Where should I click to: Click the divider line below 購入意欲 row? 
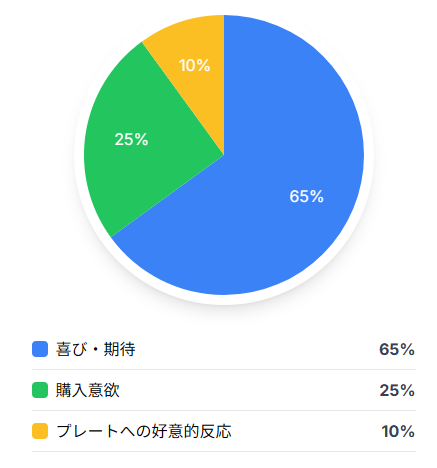pos(224,410)
